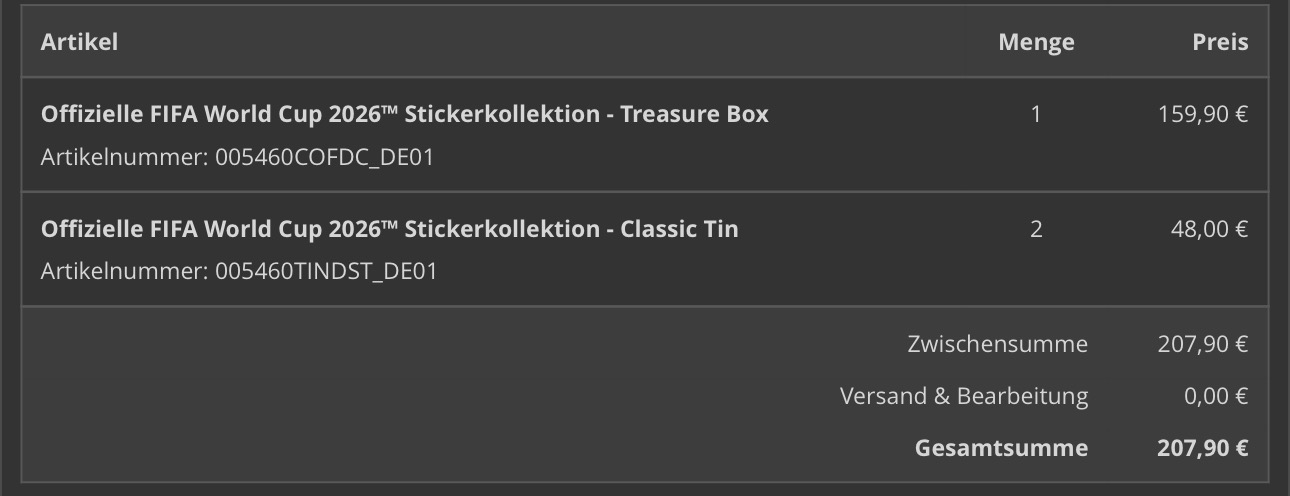
Task: Click the 0,00 € shipping cost
Action: click(x=1215, y=396)
